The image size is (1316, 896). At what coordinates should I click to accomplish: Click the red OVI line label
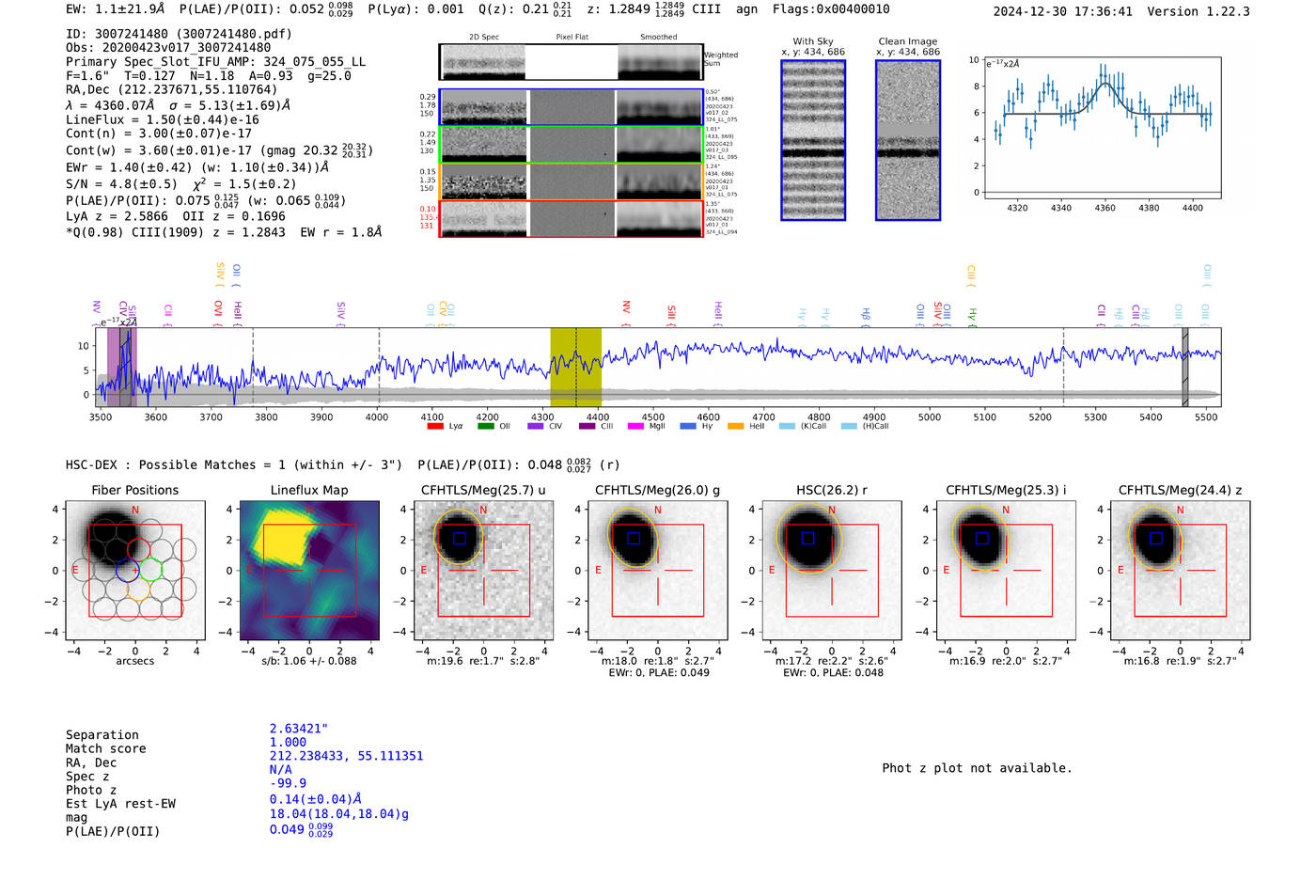218,313
